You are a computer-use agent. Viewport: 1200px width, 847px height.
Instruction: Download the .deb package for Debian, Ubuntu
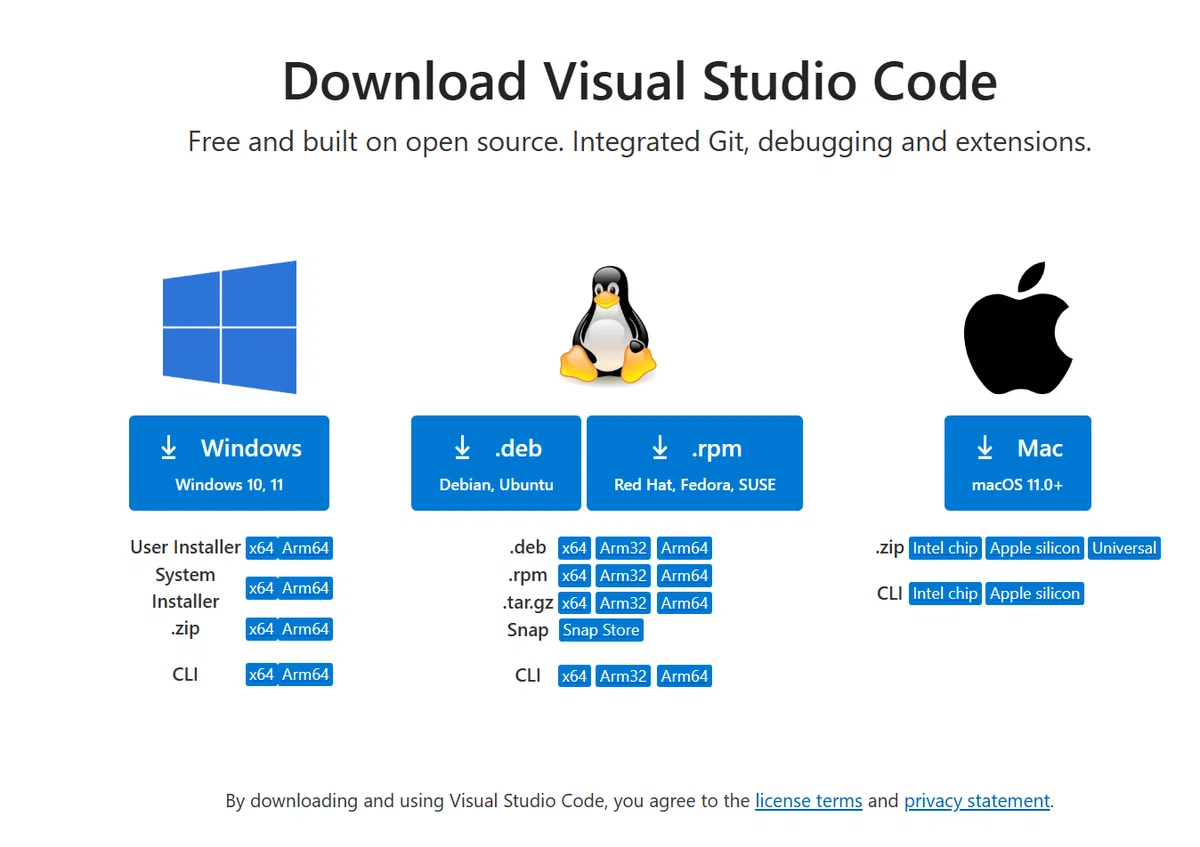pyautogui.click(x=496, y=463)
